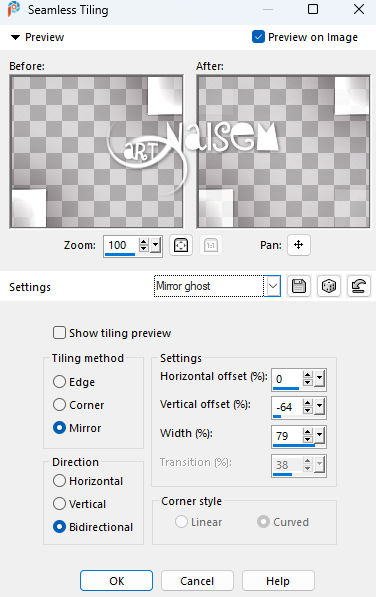Click the zoom 1:1 actual size icon

[x=211, y=245]
